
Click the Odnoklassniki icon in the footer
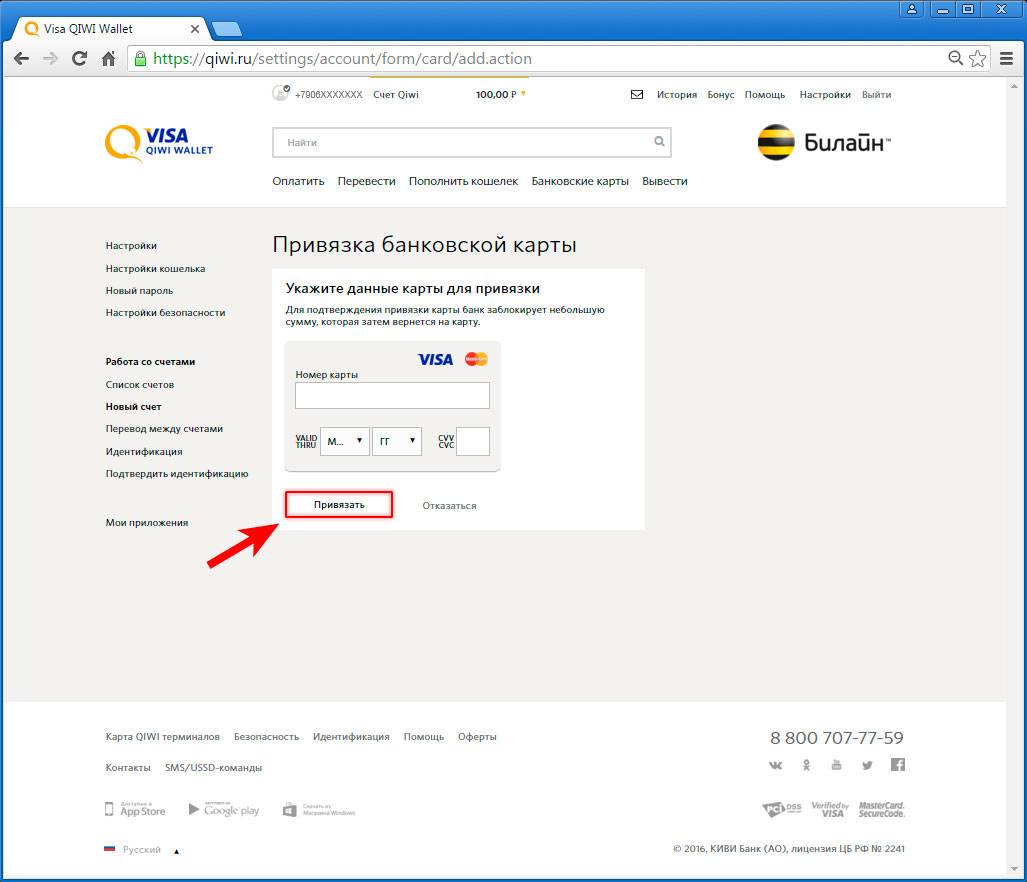click(806, 765)
